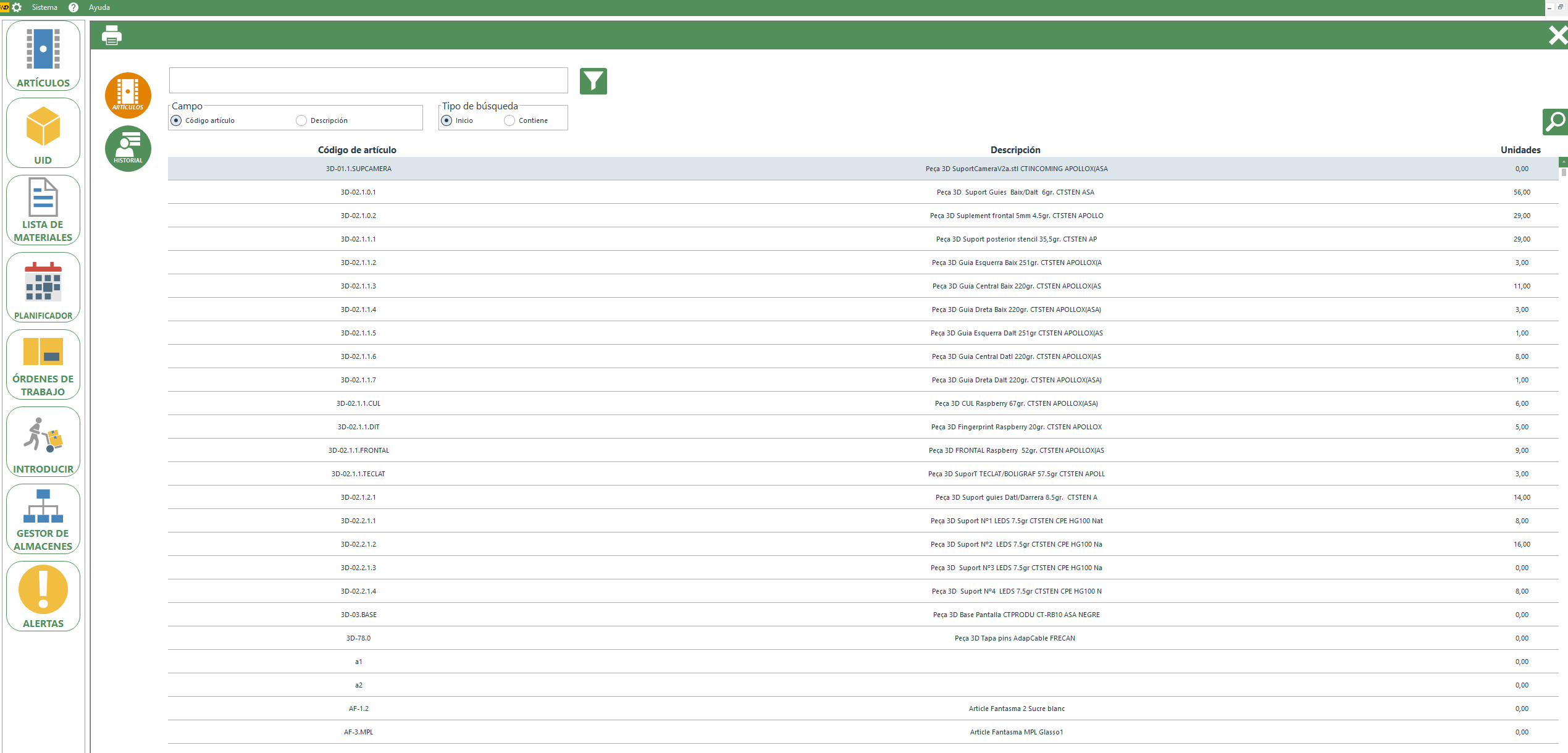Screen dimensions: 1568x753
Task: Open the Artículos module in sidebar
Action: click(43, 56)
